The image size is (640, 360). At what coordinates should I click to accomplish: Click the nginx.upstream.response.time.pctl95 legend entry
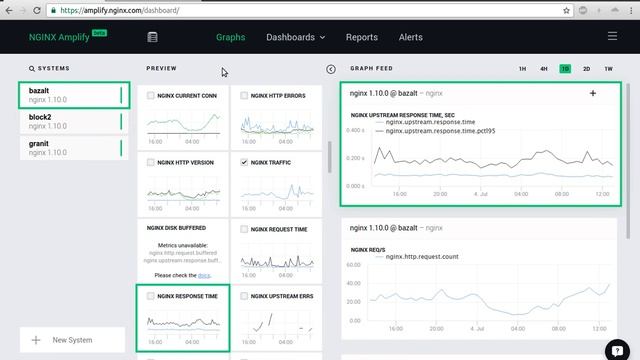[x=435, y=131]
